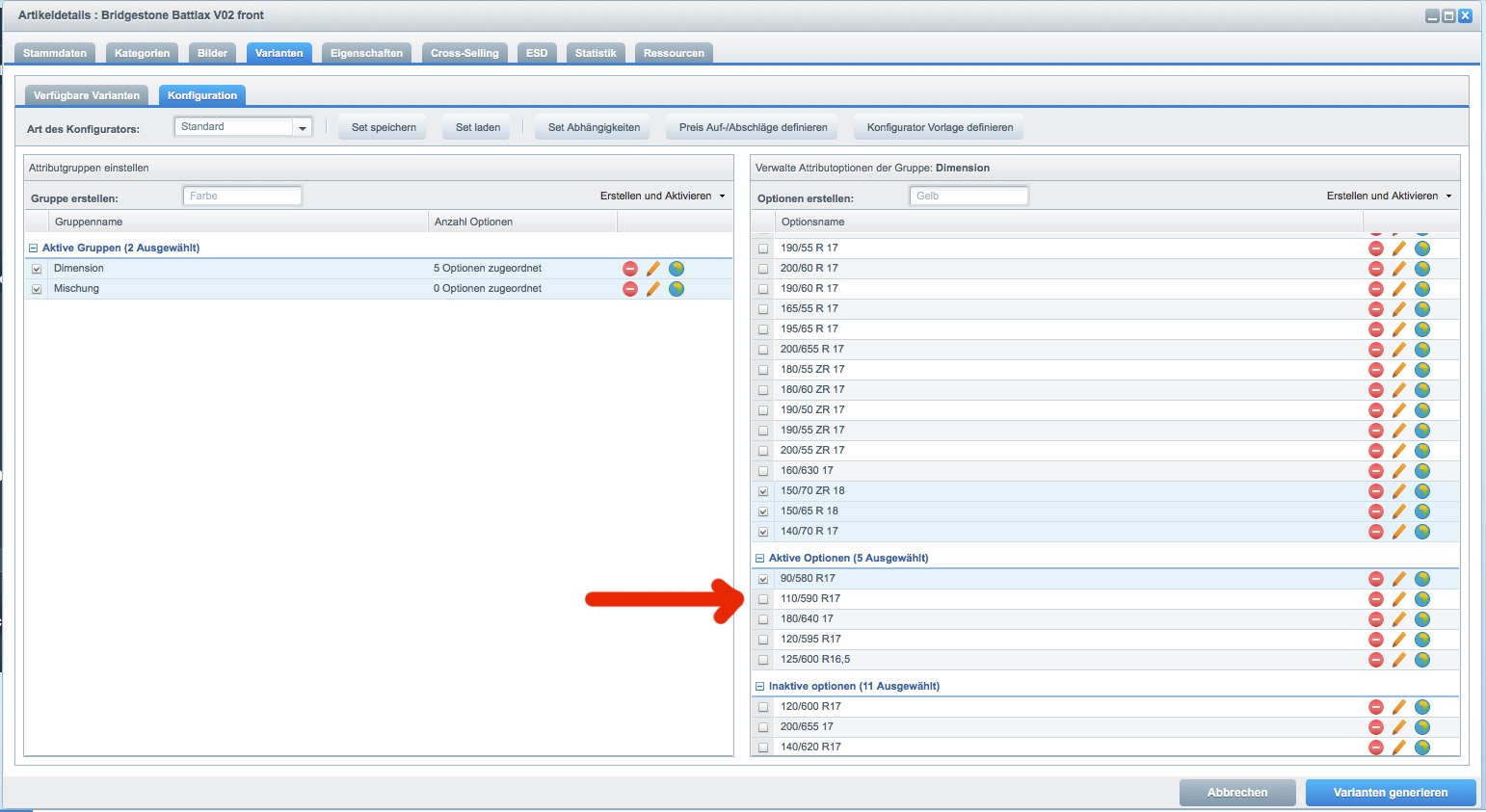Edit the Dimension group with pencil icon

(653, 269)
